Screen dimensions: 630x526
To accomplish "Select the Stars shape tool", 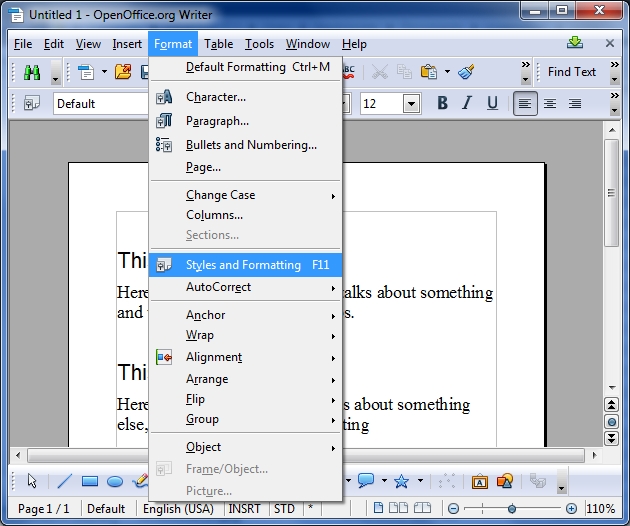I will click(401, 481).
